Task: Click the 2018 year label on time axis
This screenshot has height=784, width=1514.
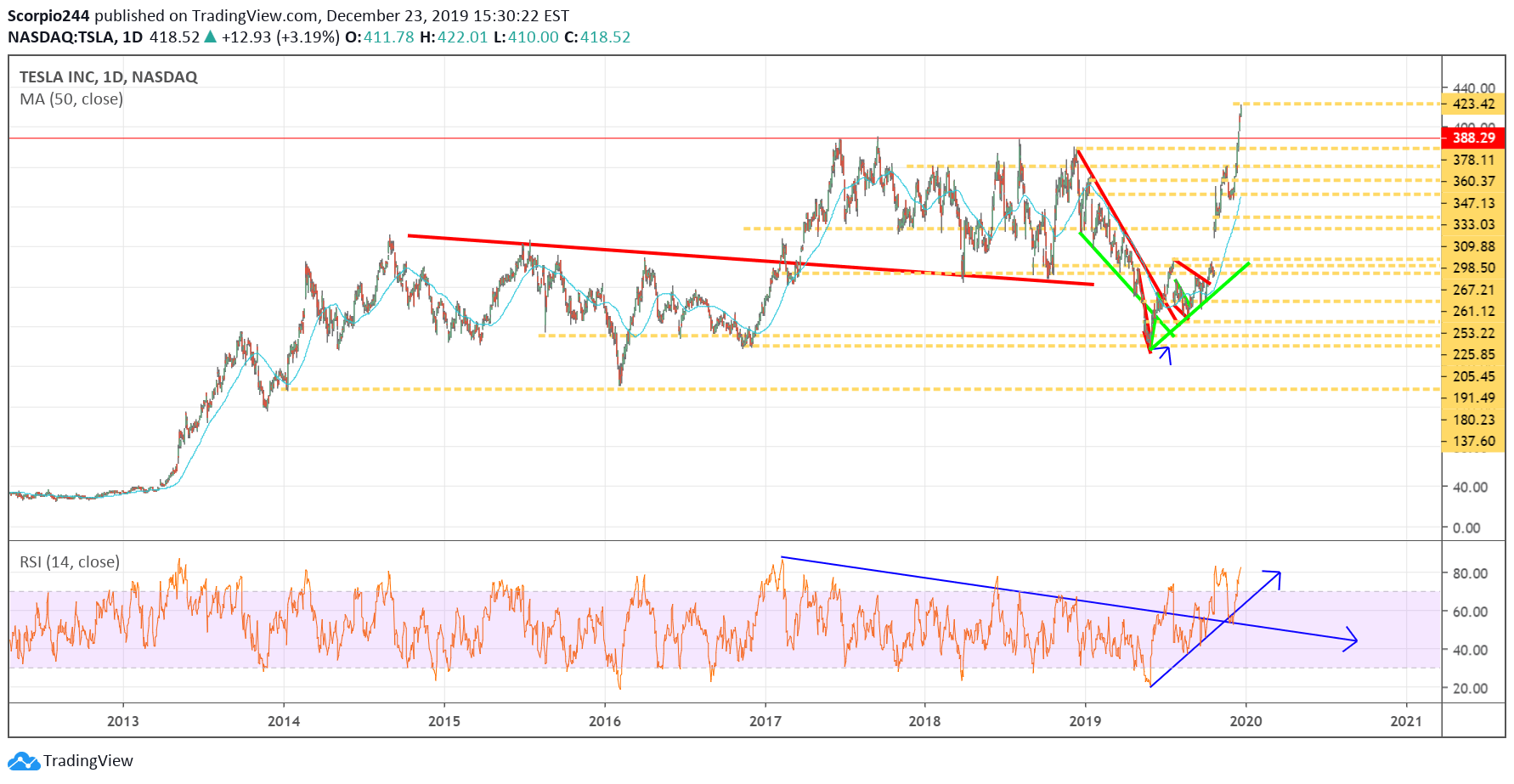Action: pos(924,721)
